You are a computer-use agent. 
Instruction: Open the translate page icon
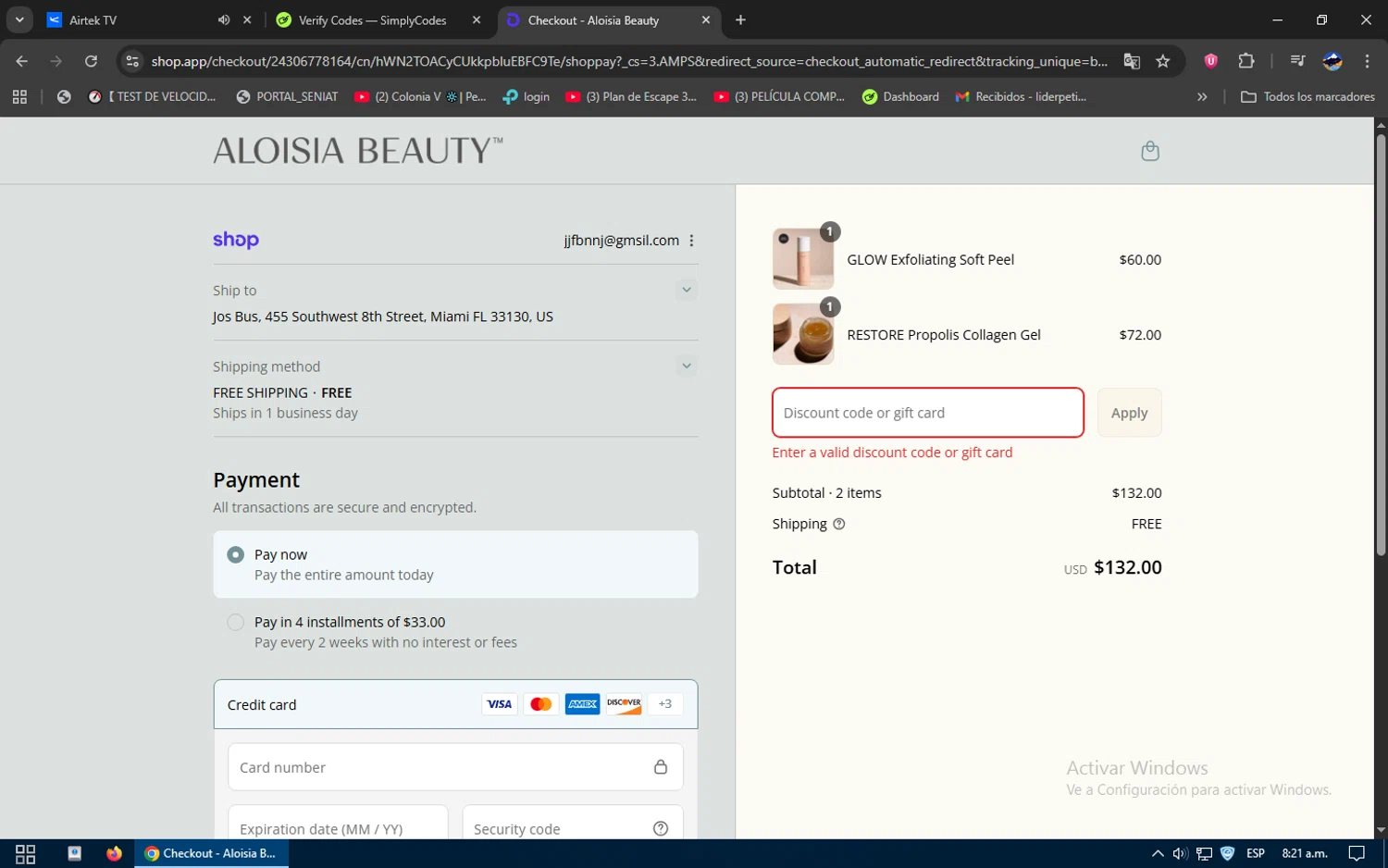[x=1132, y=61]
